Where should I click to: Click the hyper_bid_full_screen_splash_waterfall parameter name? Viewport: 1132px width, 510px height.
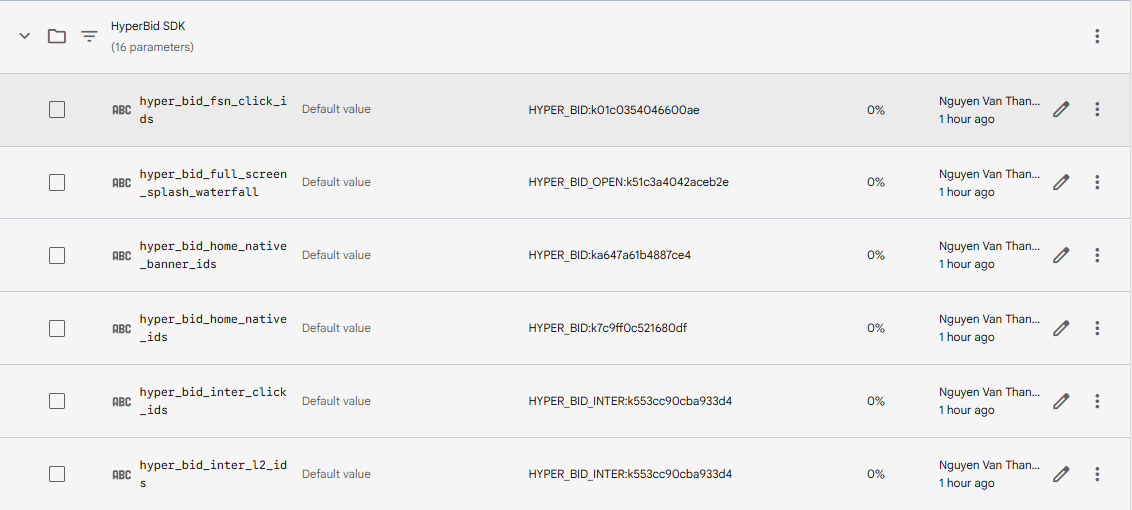pos(213,182)
